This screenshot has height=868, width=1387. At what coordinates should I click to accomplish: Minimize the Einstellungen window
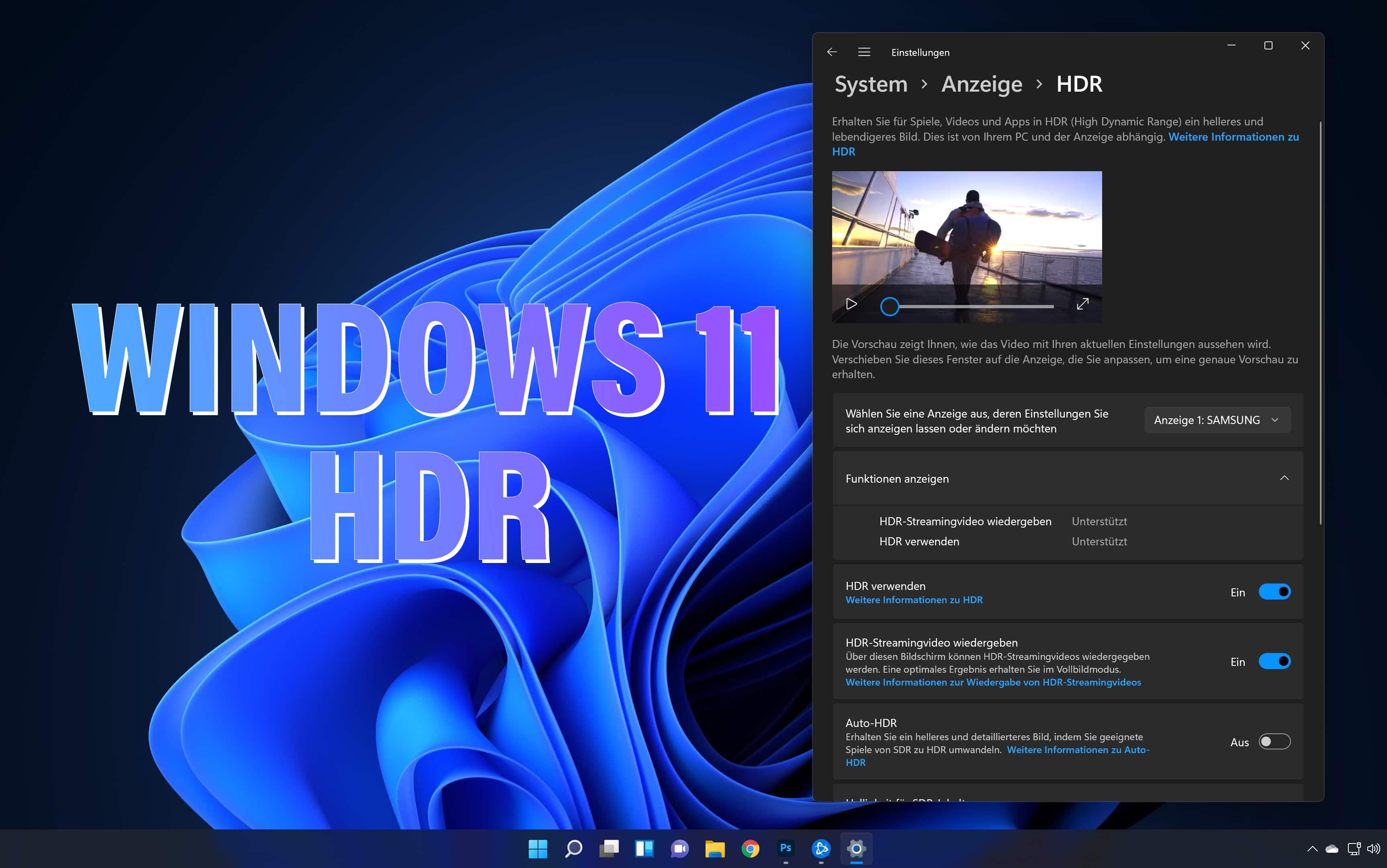(1231, 45)
